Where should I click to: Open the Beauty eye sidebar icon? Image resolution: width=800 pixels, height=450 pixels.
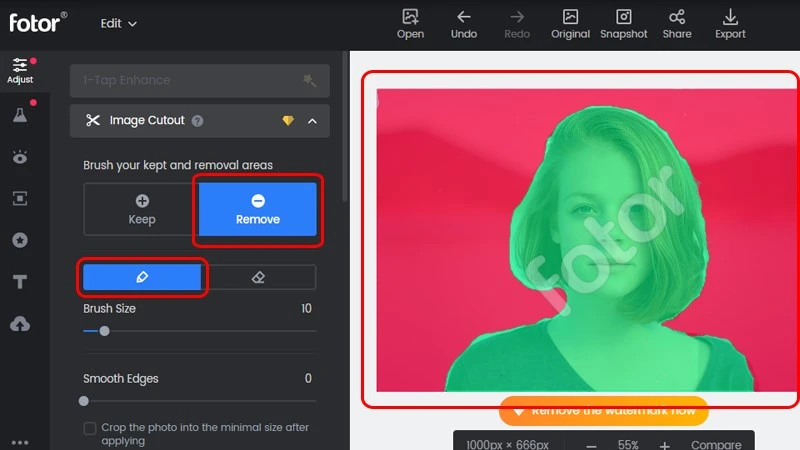(19, 157)
